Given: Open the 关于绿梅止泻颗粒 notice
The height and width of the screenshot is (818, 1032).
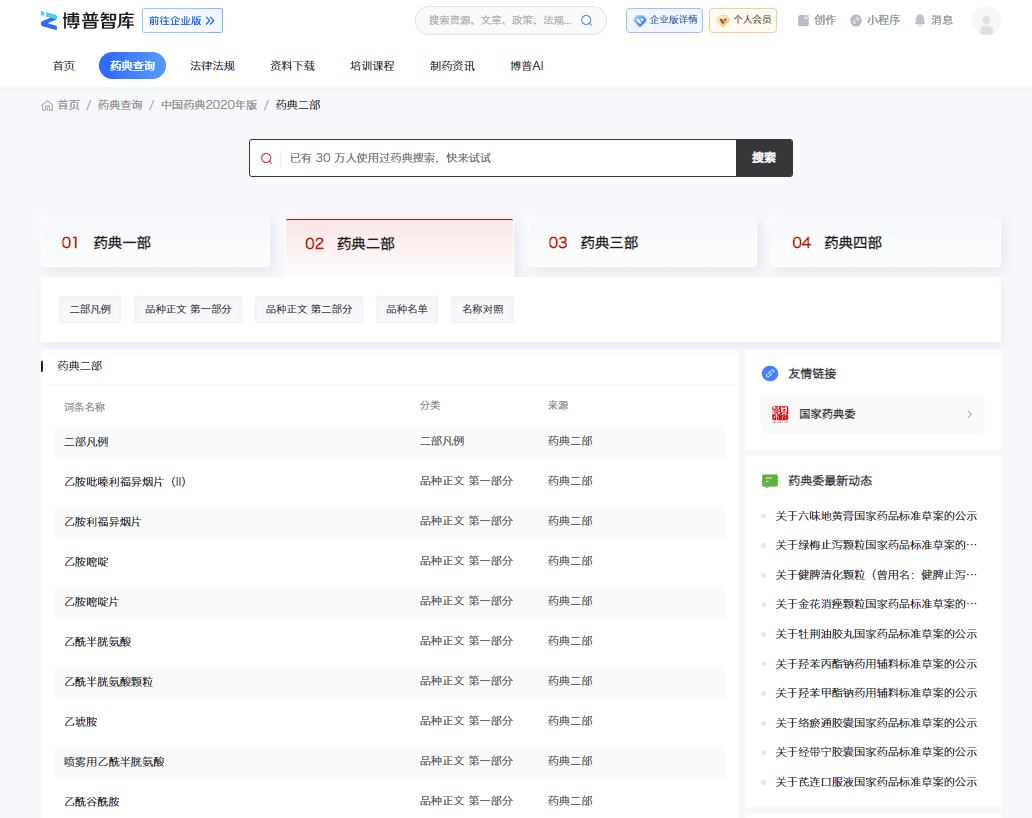Looking at the screenshot, I should (876, 545).
